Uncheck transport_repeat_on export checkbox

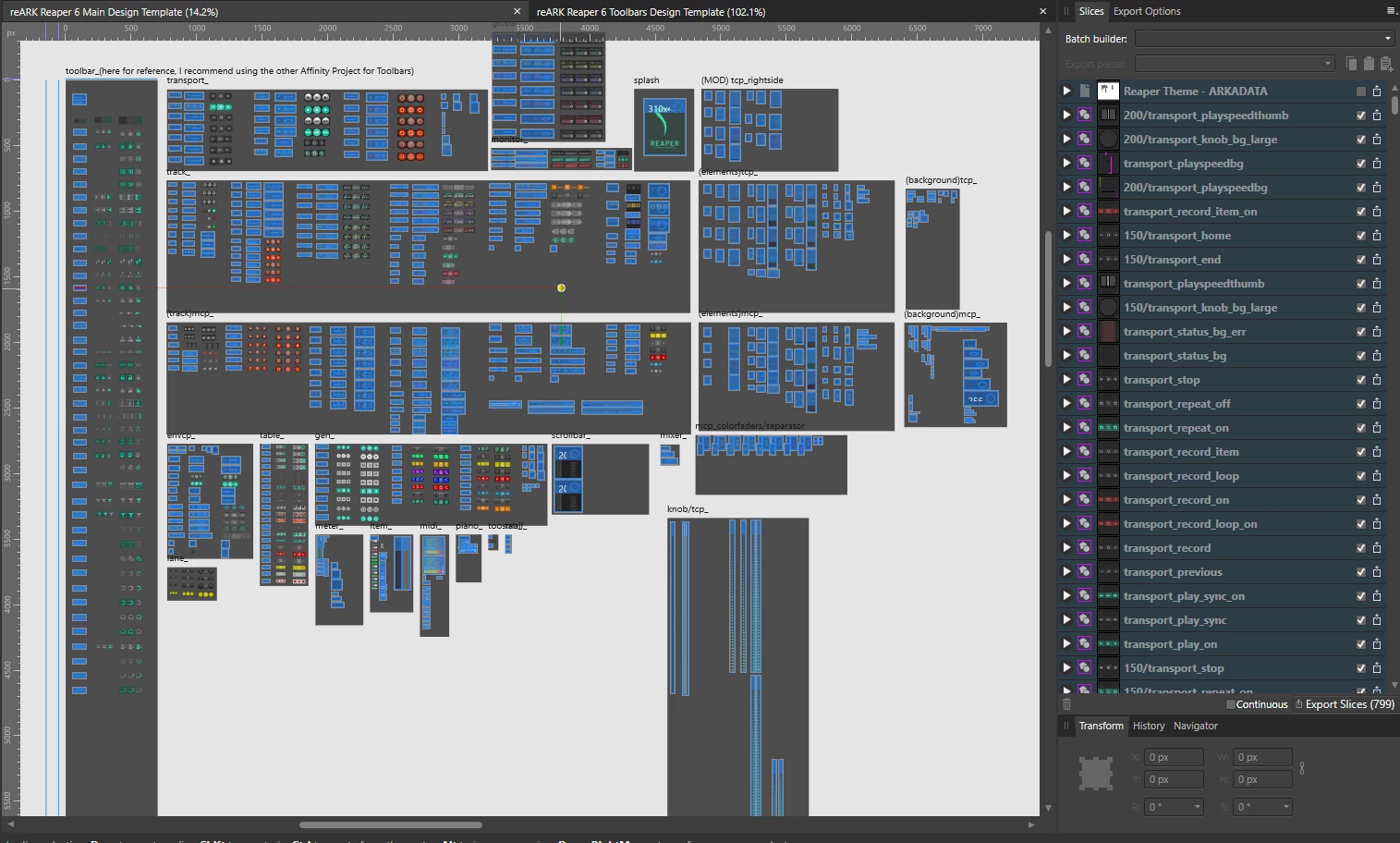click(1360, 428)
